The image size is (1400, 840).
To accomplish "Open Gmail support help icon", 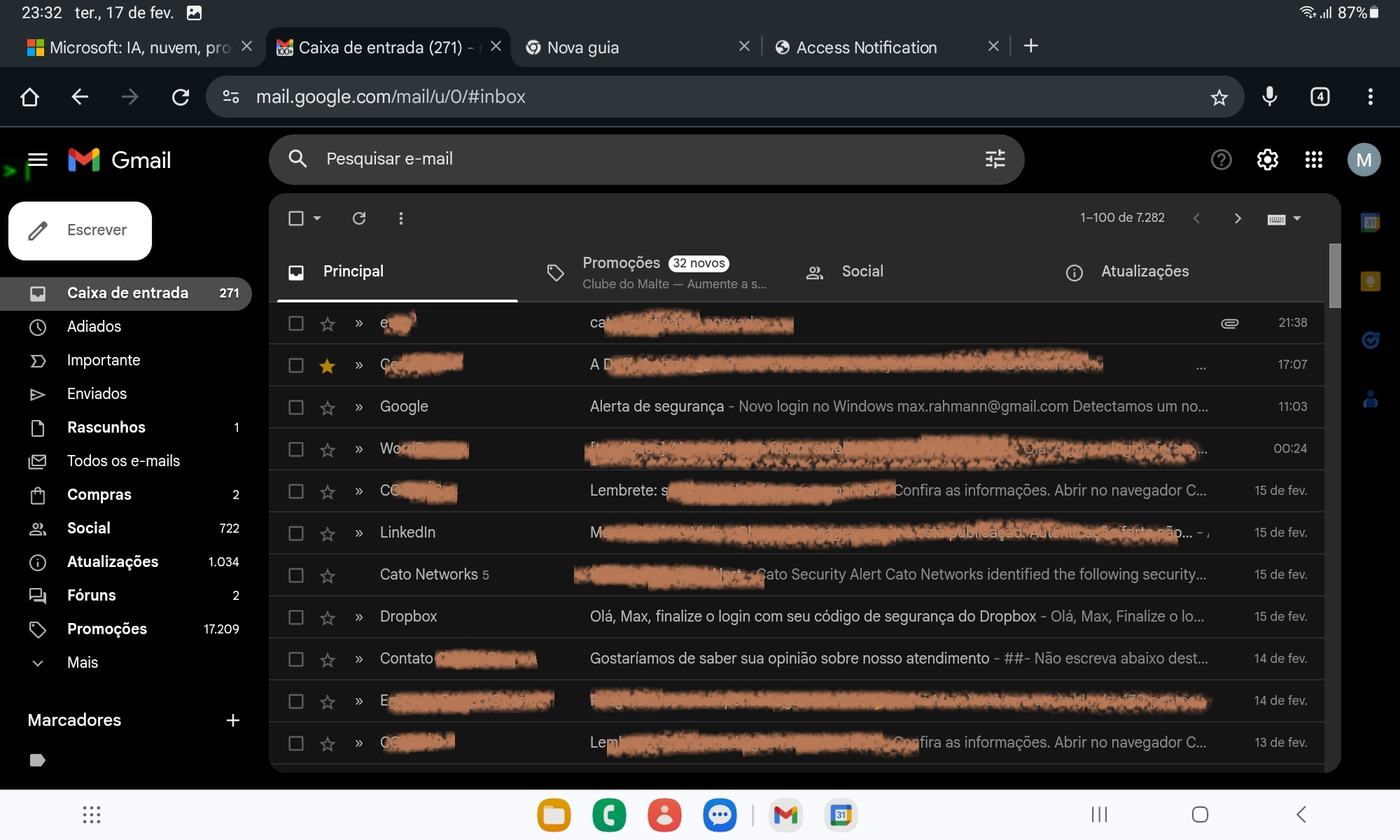I will [x=1221, y=160].
